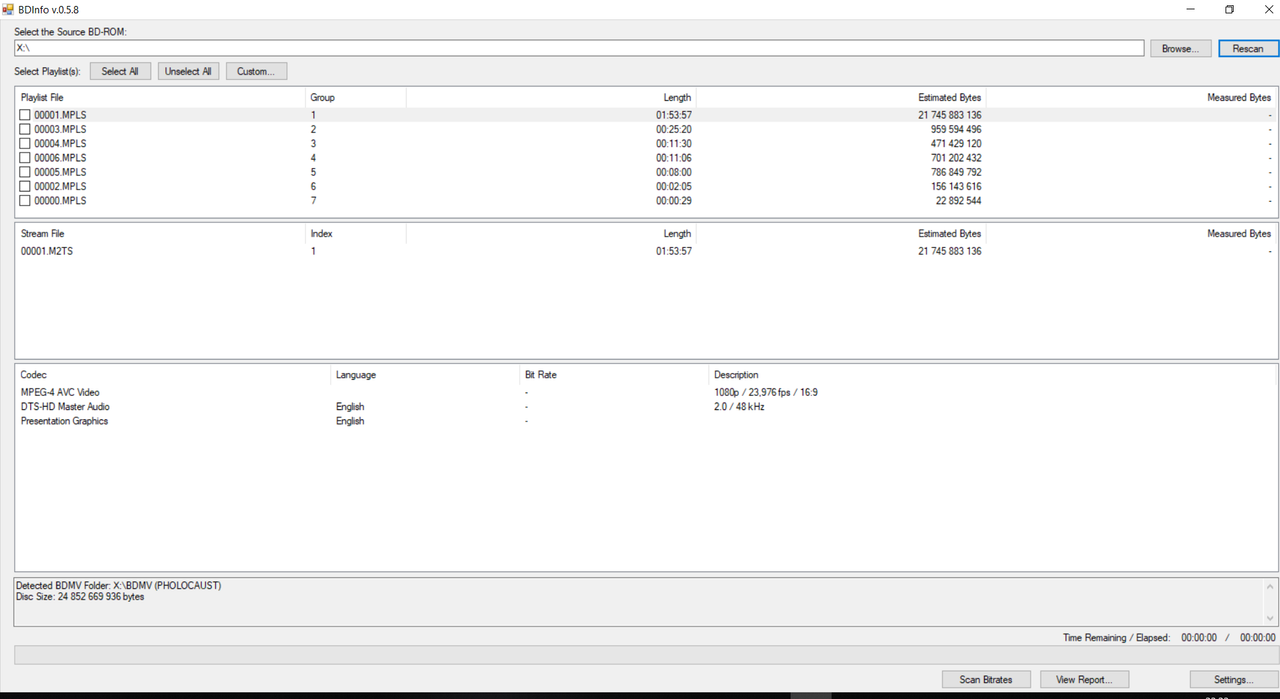
Task: Sort playlists by Playlist File header
Action: [x=161, y=97]
